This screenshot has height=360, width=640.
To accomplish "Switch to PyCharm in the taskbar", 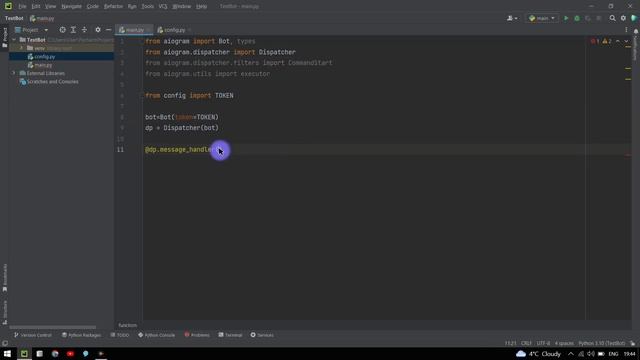I will pos(24,353).
